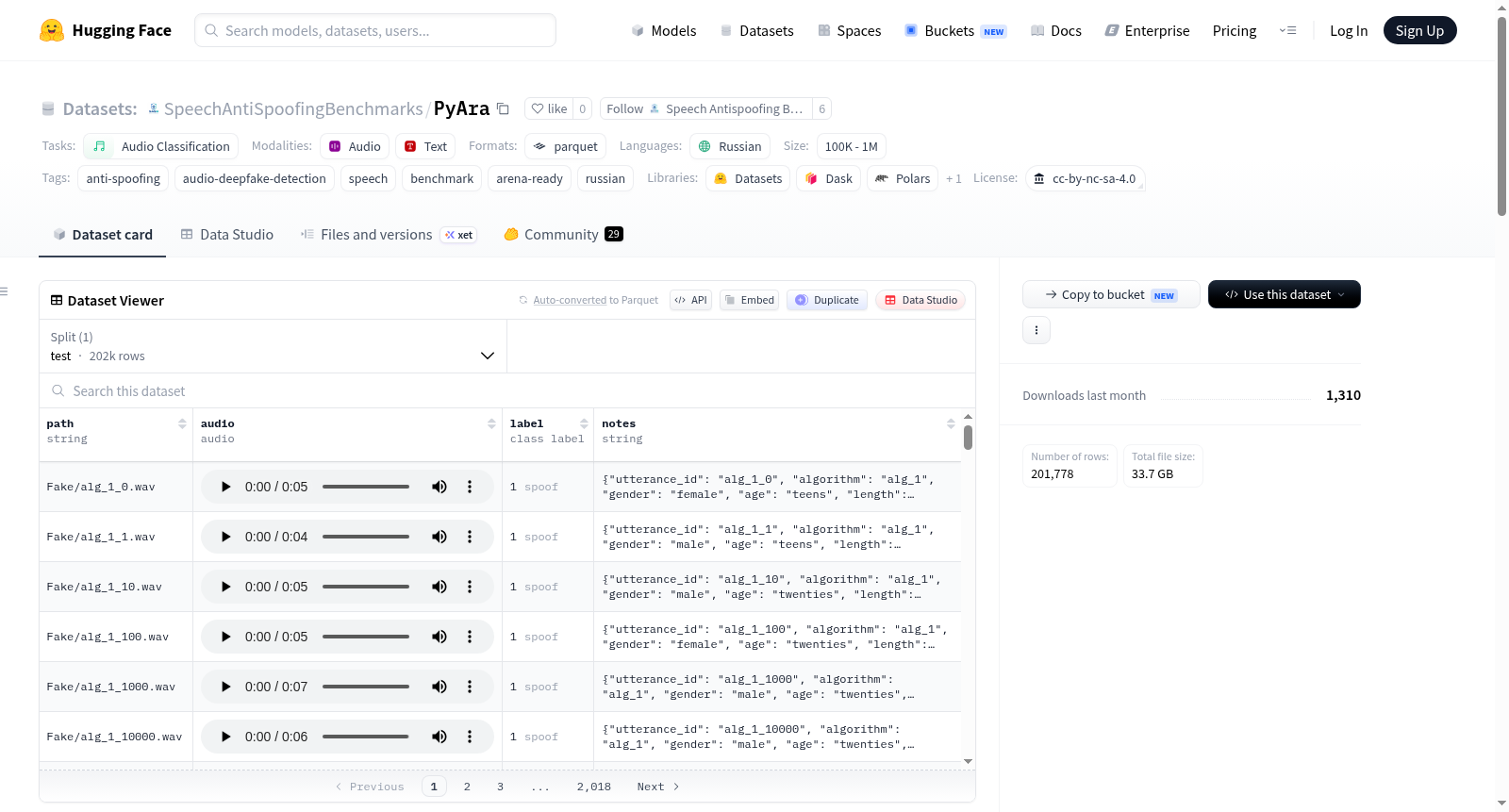Open more options for Fake/alg_1_10000.wav audio

point(470,737)
